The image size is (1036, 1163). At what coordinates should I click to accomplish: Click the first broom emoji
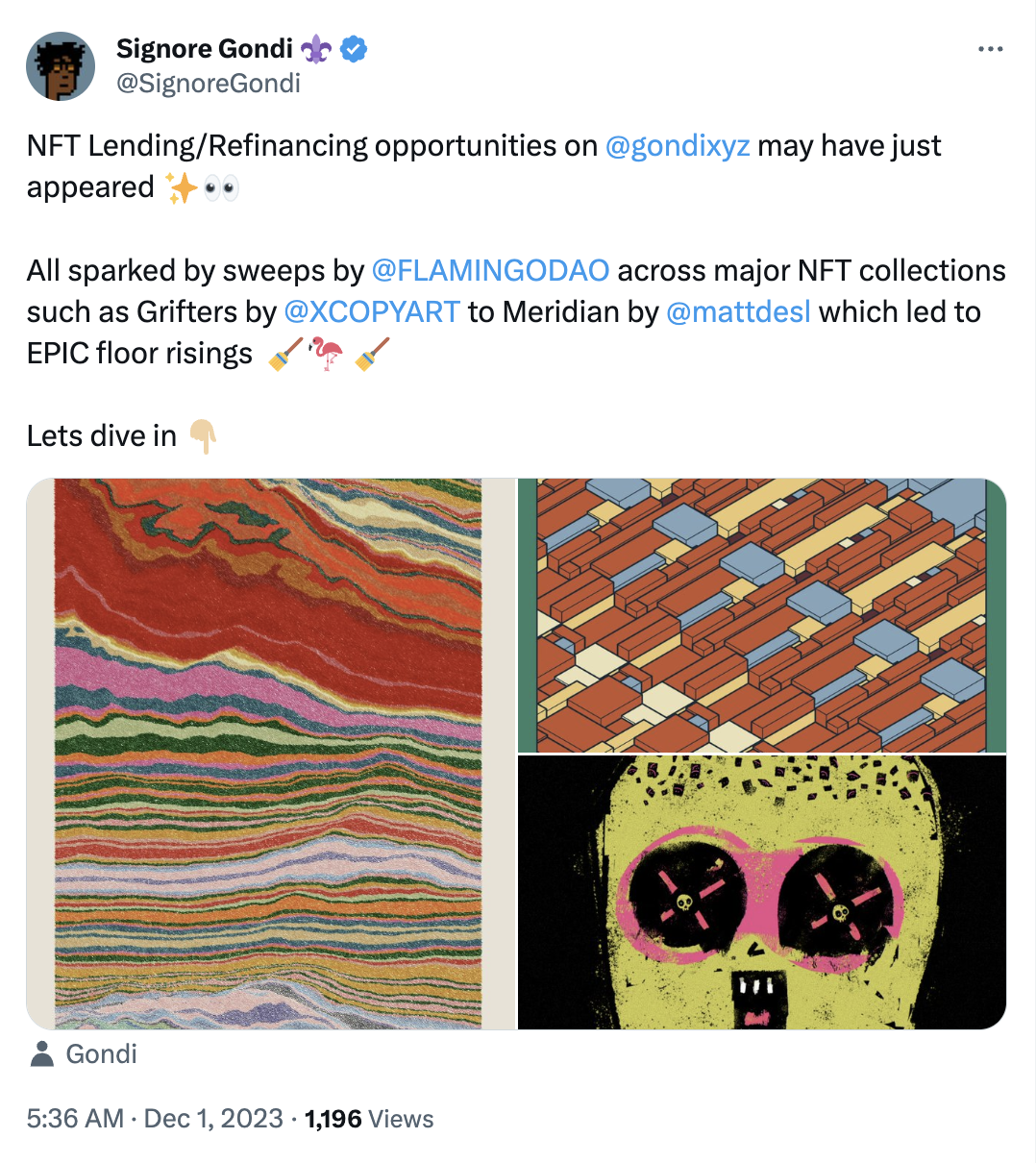point(284,354)
